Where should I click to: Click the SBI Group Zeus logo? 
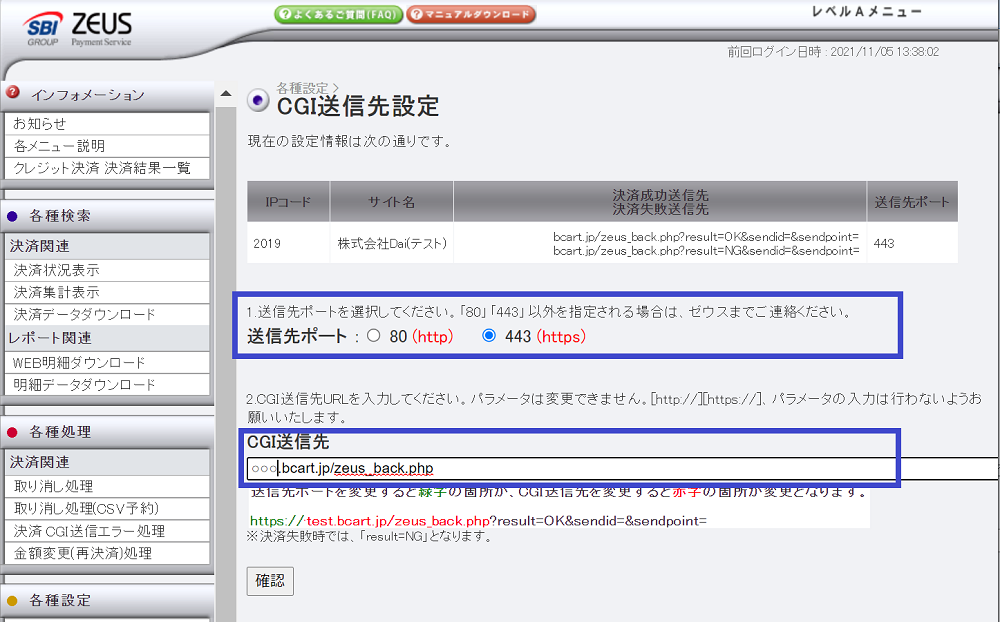point(78,29)
